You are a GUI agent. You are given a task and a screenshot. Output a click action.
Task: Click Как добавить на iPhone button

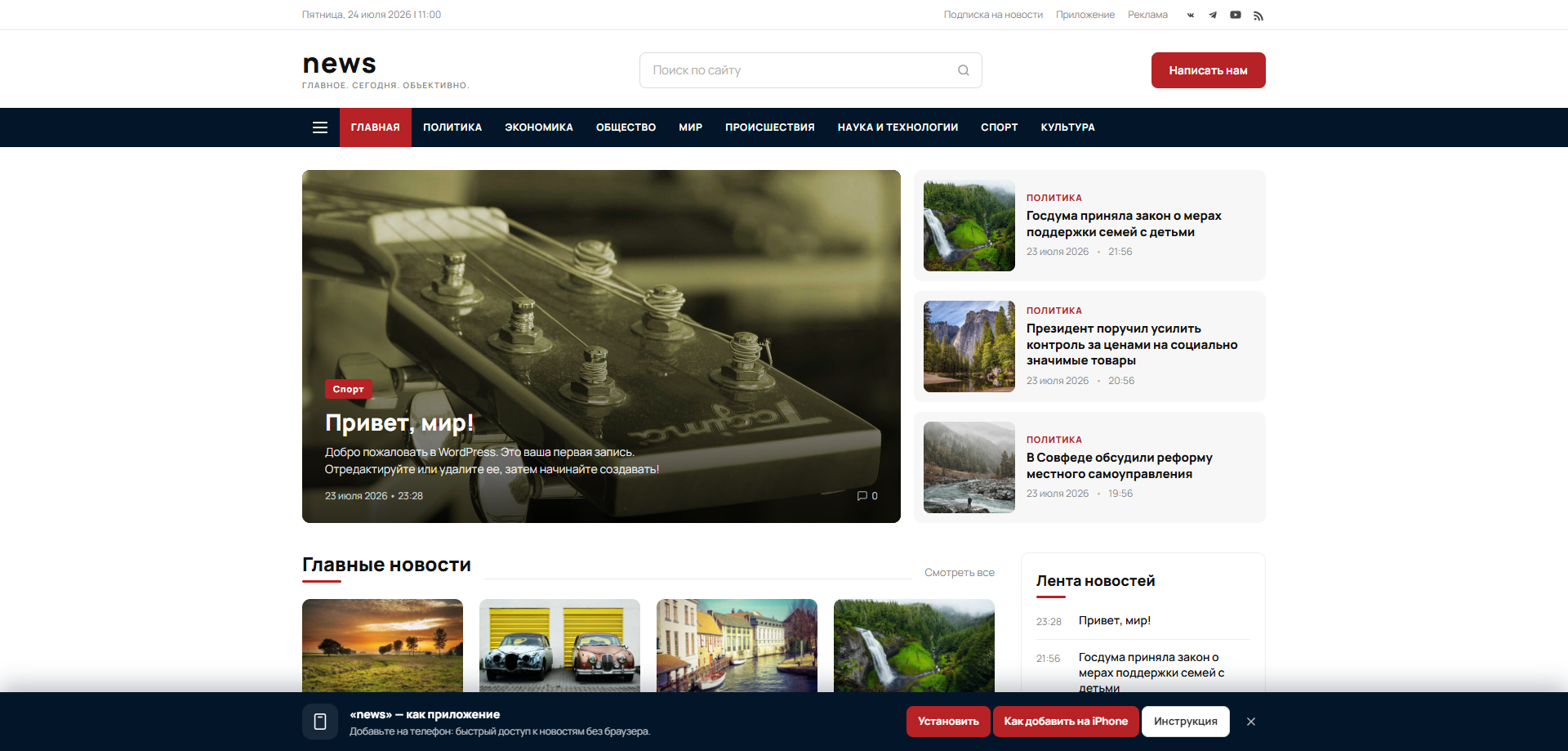pos(1066,722)
